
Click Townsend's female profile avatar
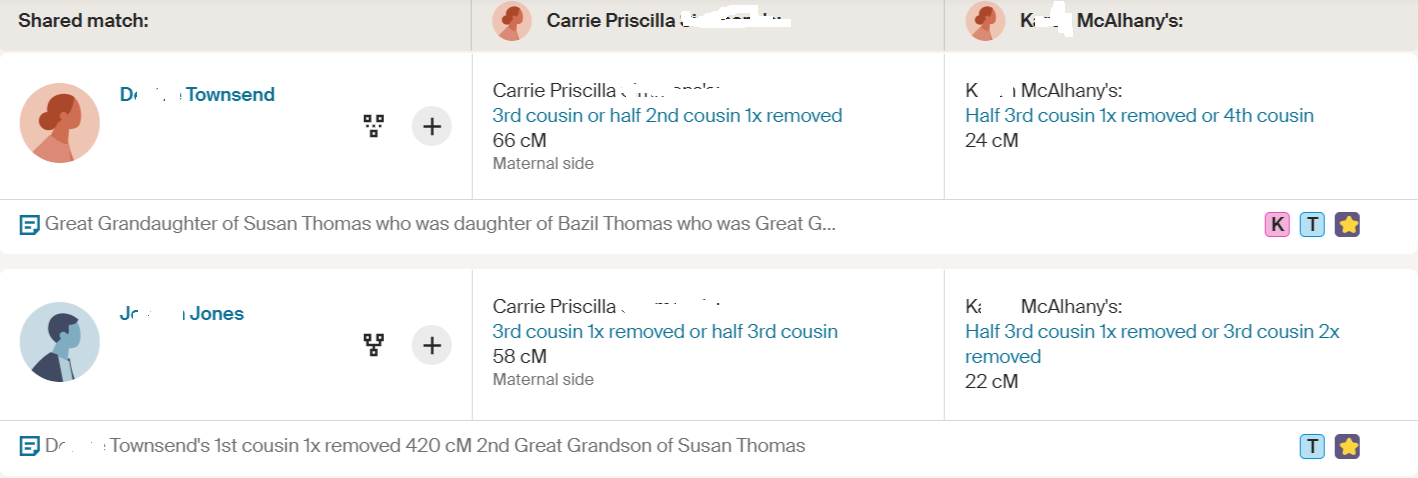pyautogui.click(x=60, y=123)
